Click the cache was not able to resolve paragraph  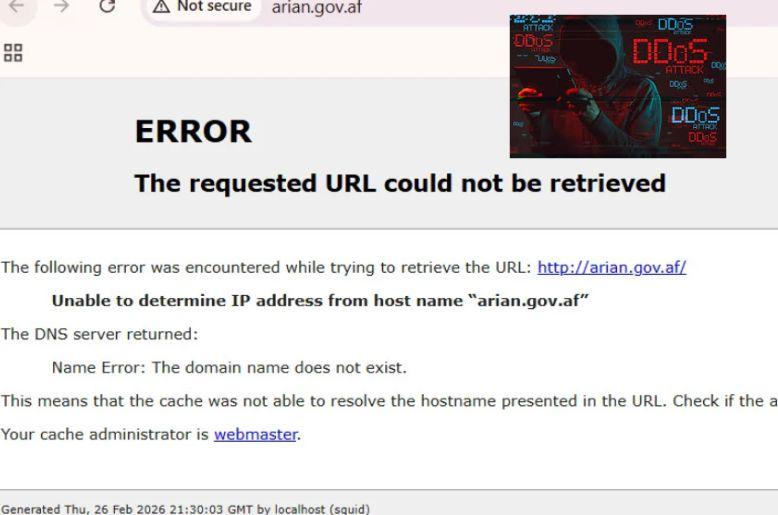(389, 401)
